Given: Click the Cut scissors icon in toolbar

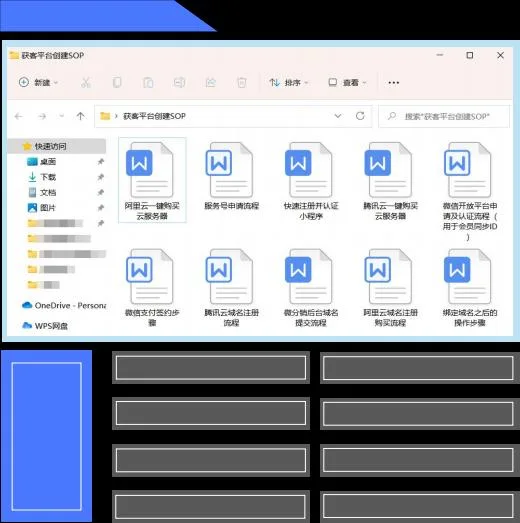Looking at the screenshot, I should tap(86, 82).
